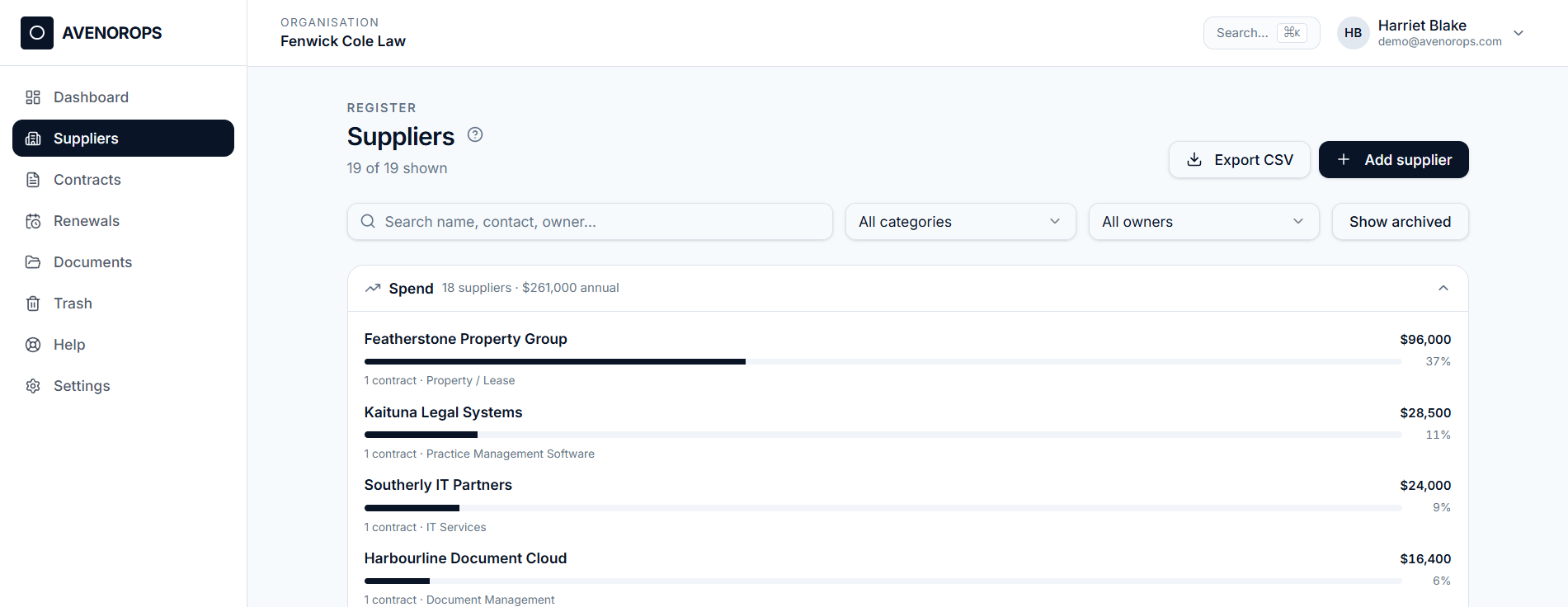
Task: Click the Fenwick Cole Law organisation name
Action: (343, 41)
